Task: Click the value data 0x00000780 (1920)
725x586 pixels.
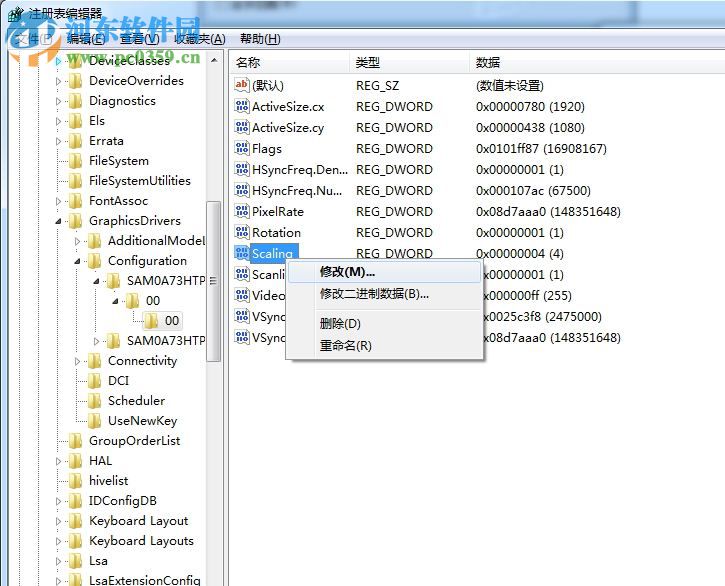Action: [x=530, y=106]
